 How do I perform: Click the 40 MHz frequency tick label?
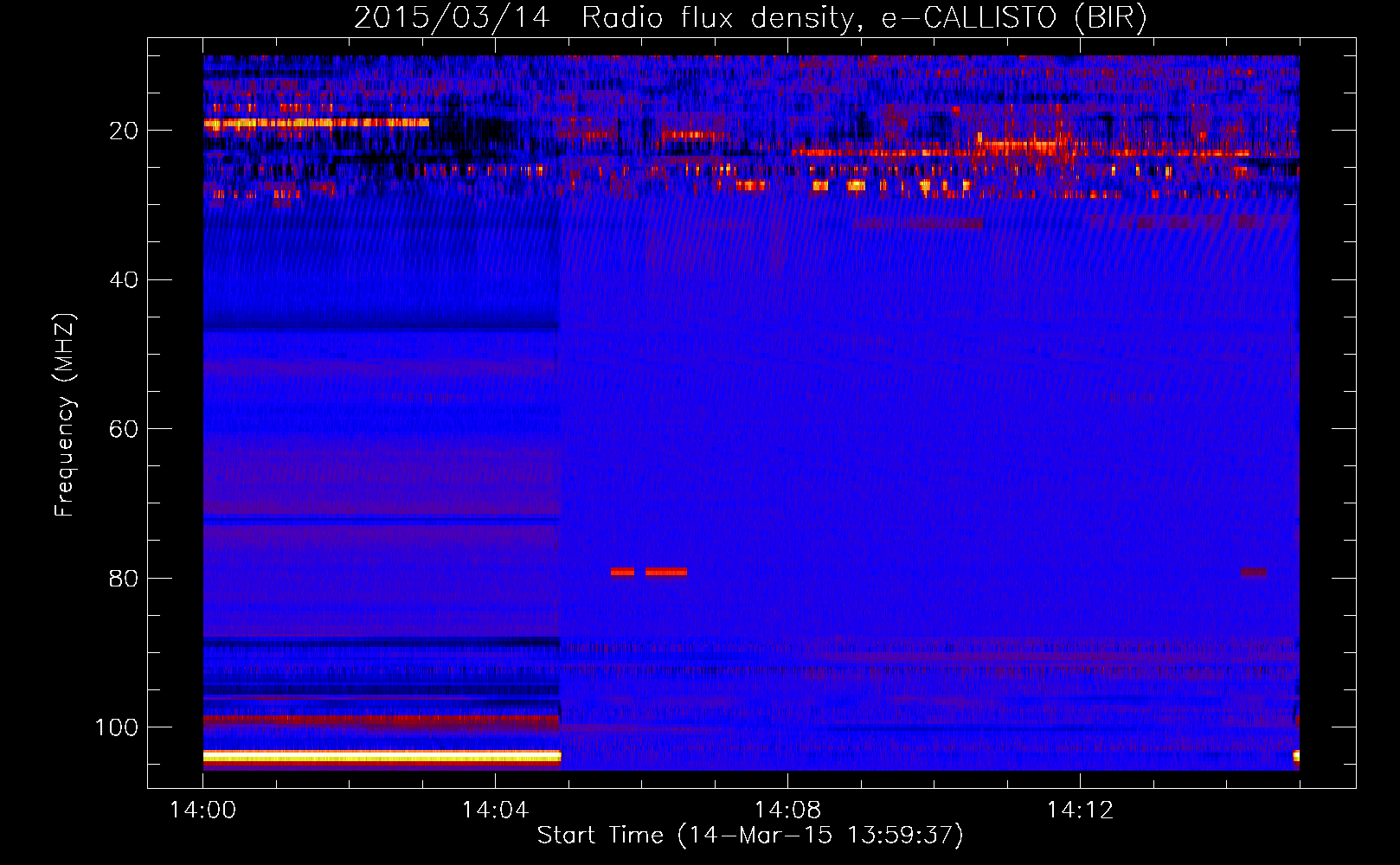(x=124, y=280)
